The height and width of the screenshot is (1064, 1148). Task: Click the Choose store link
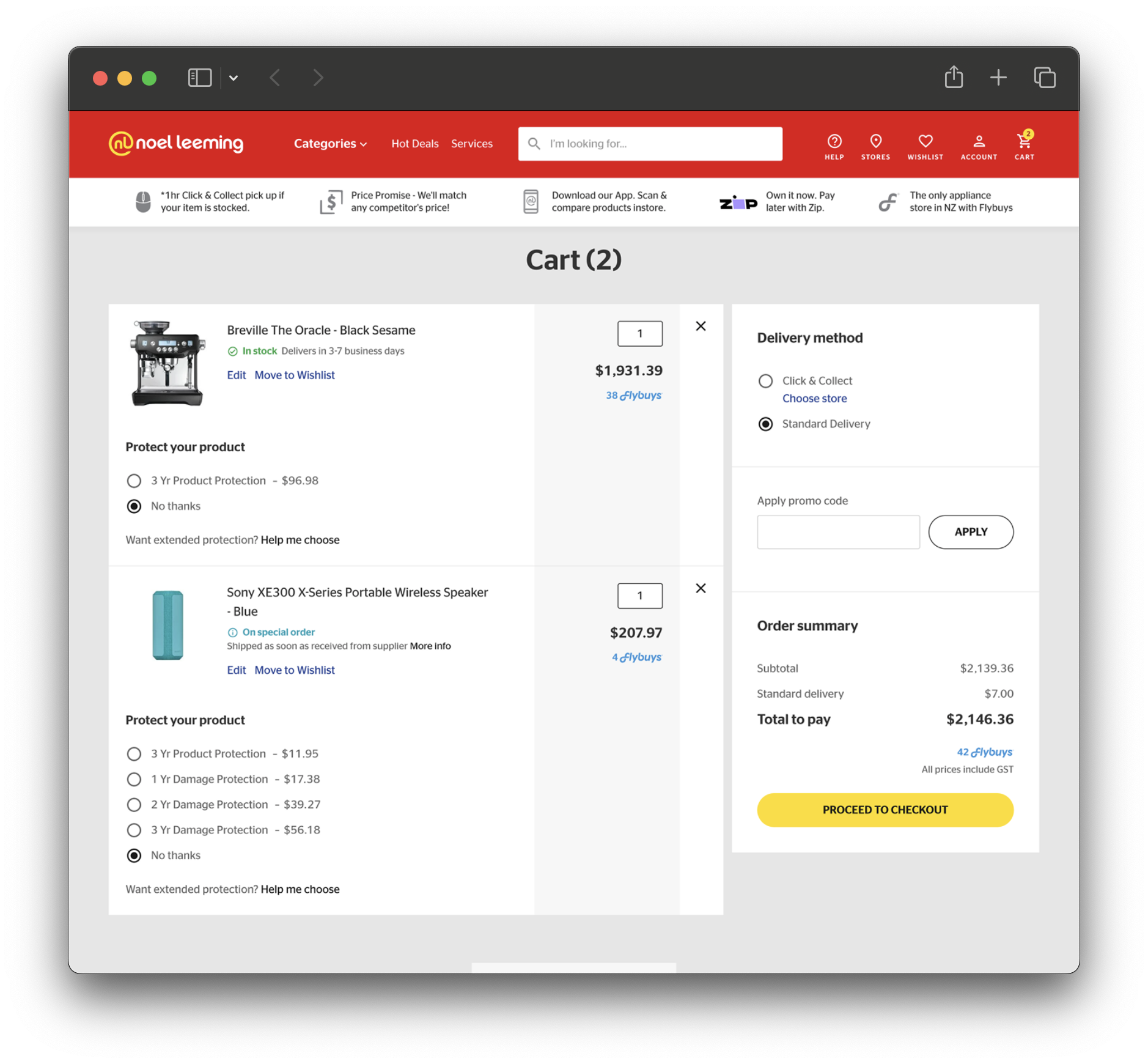click(814, 399)
